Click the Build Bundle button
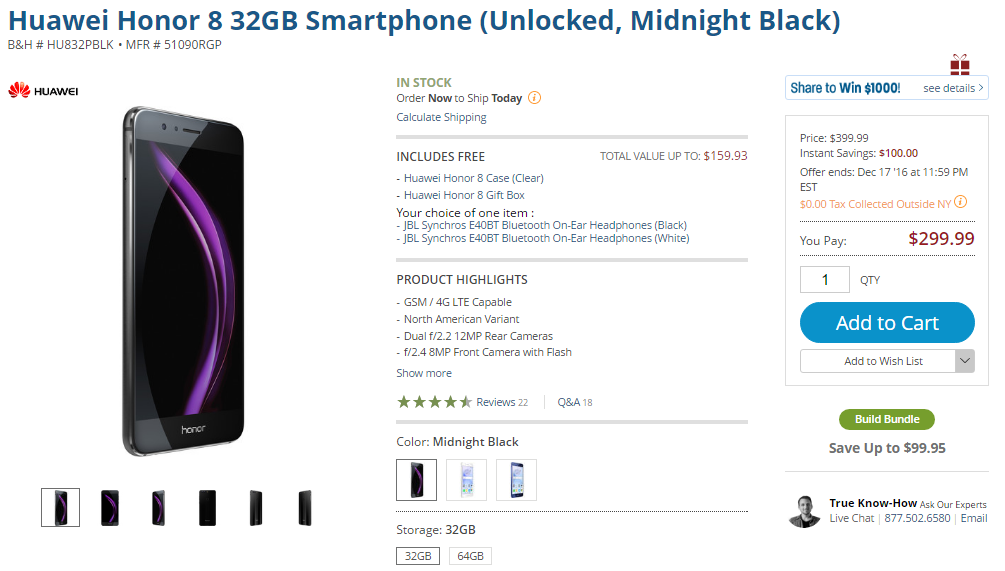Viewport: 1005px width, 571px height. [887, 419]
